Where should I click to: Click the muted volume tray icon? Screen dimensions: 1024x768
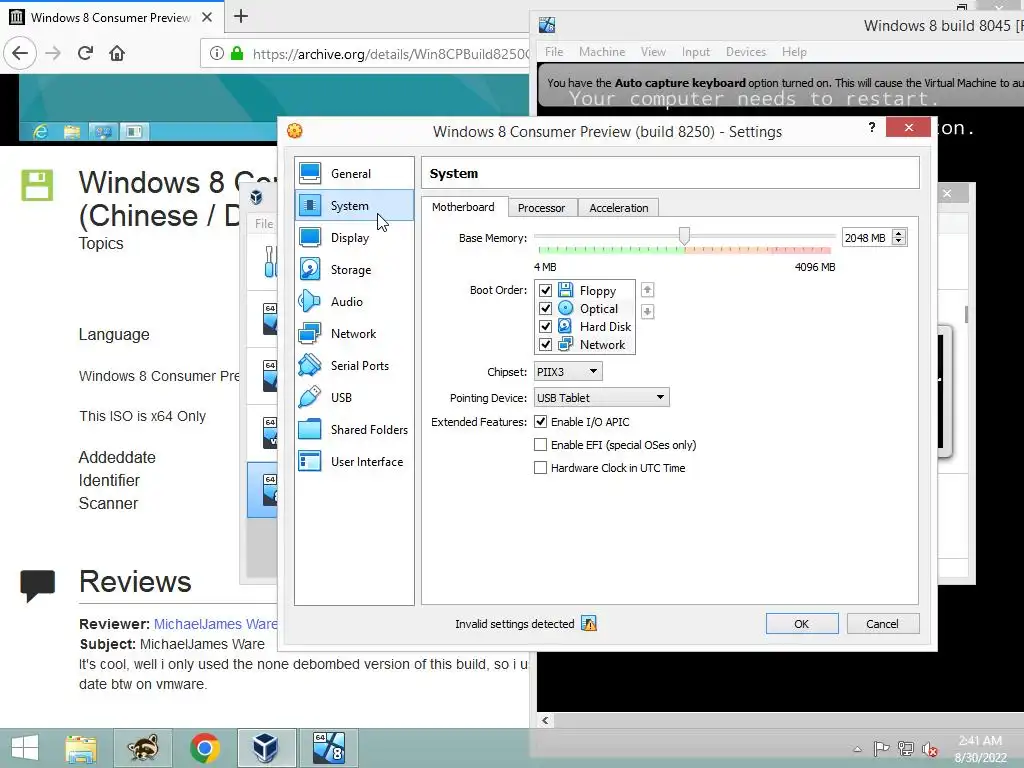point(929,749)
